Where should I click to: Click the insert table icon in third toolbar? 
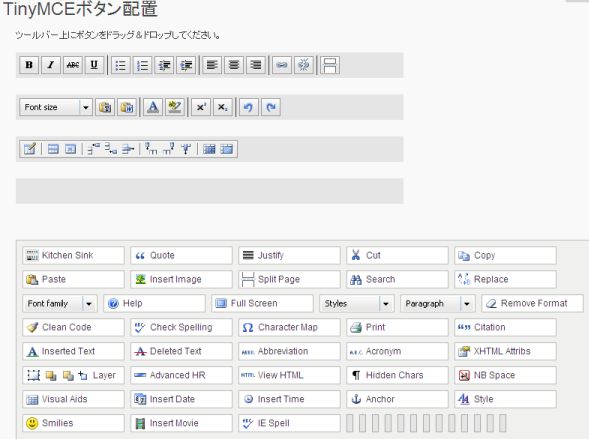pyautogui.click(x=30, y=149)
